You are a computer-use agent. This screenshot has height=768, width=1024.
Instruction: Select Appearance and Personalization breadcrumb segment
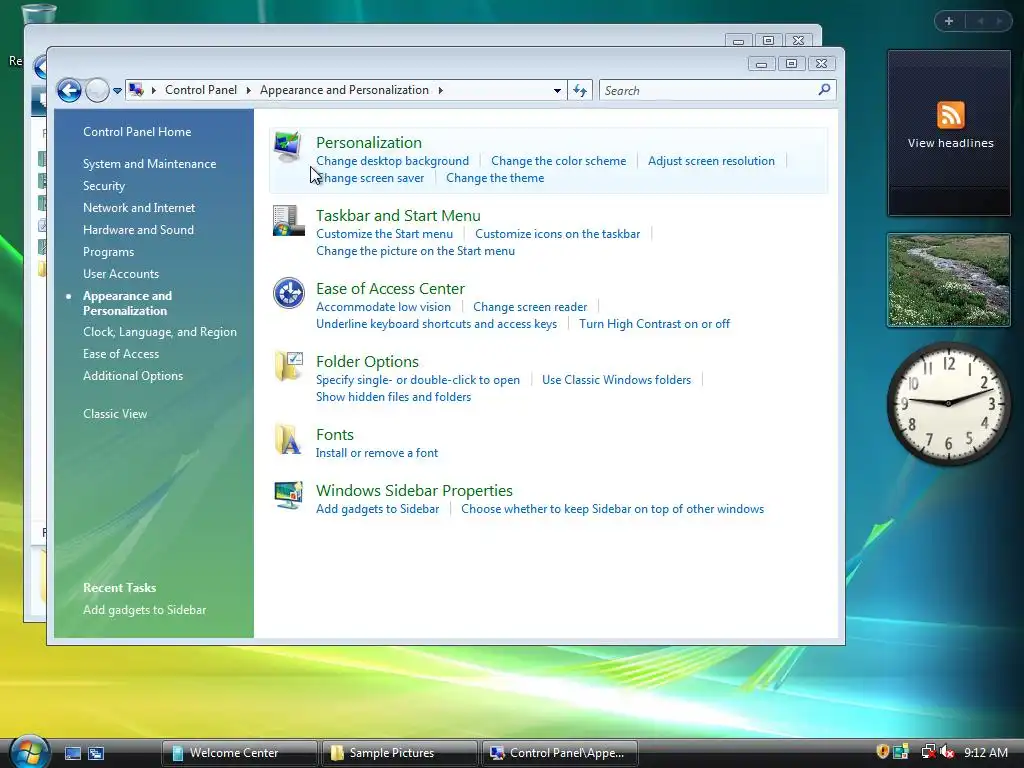click(x=344, y=90)
